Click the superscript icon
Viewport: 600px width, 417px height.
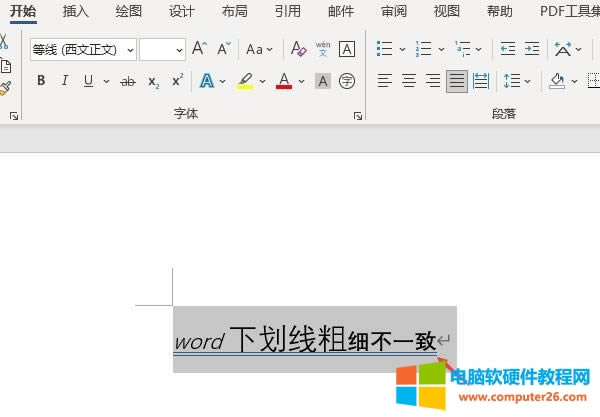177,81
